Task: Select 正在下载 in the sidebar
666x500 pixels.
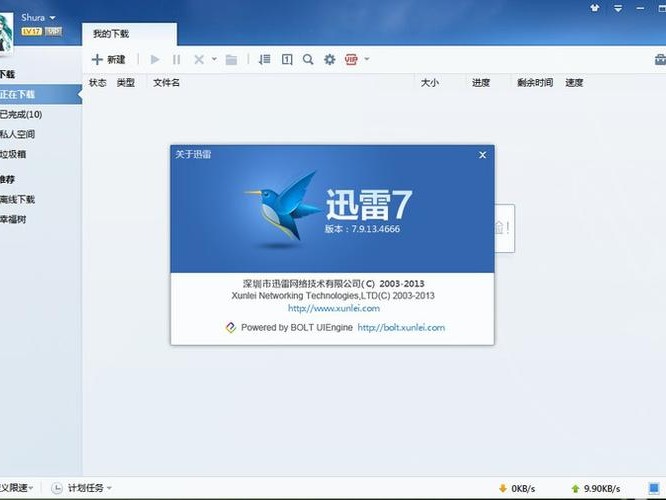Action: click(40, 94)
